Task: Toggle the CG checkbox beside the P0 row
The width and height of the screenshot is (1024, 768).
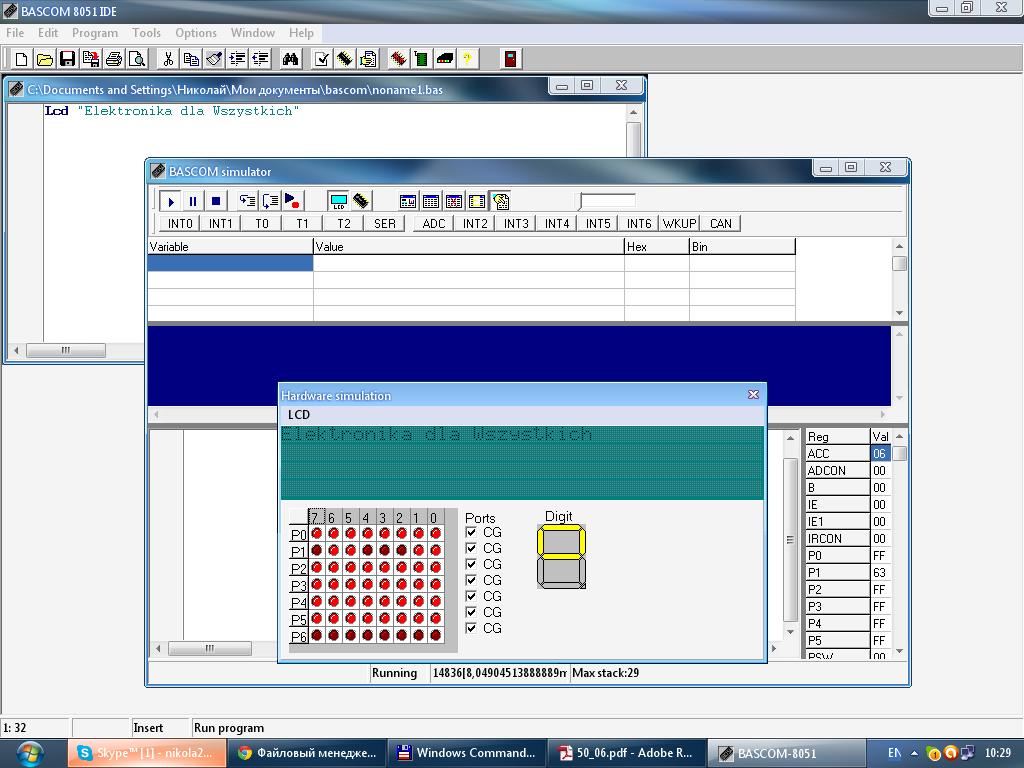Action: coord(471,532)
